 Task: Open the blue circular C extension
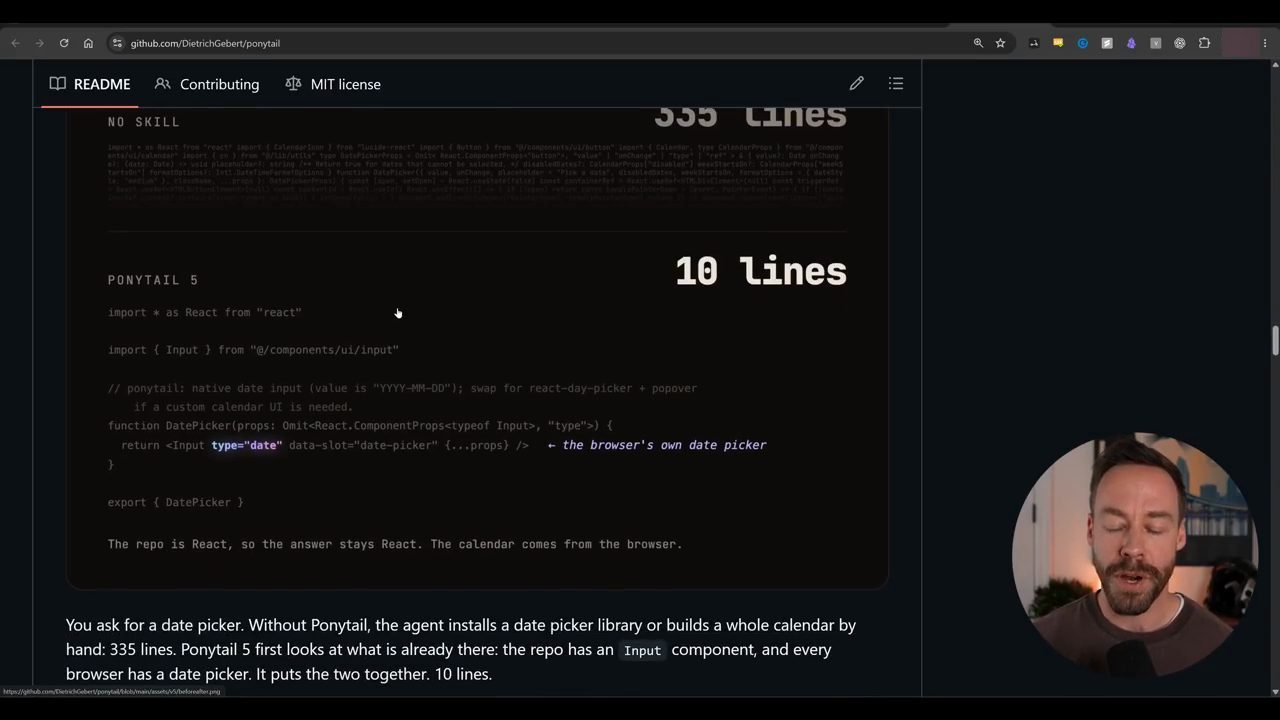coord(1082,43)
